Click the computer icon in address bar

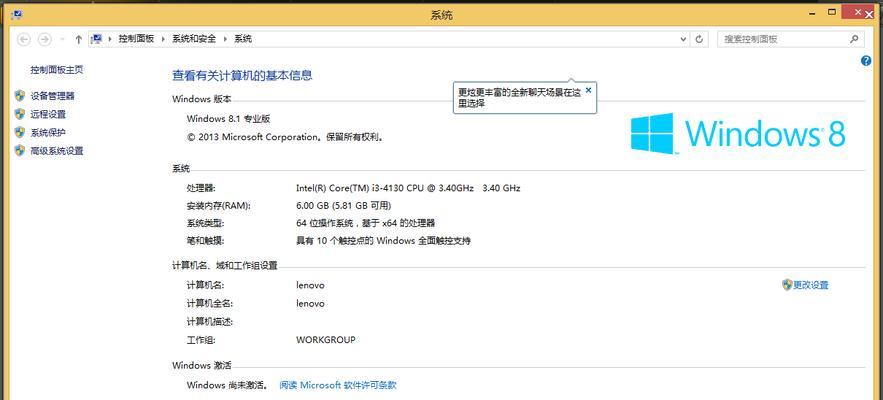pyautogui.click(x=97, y=39)
